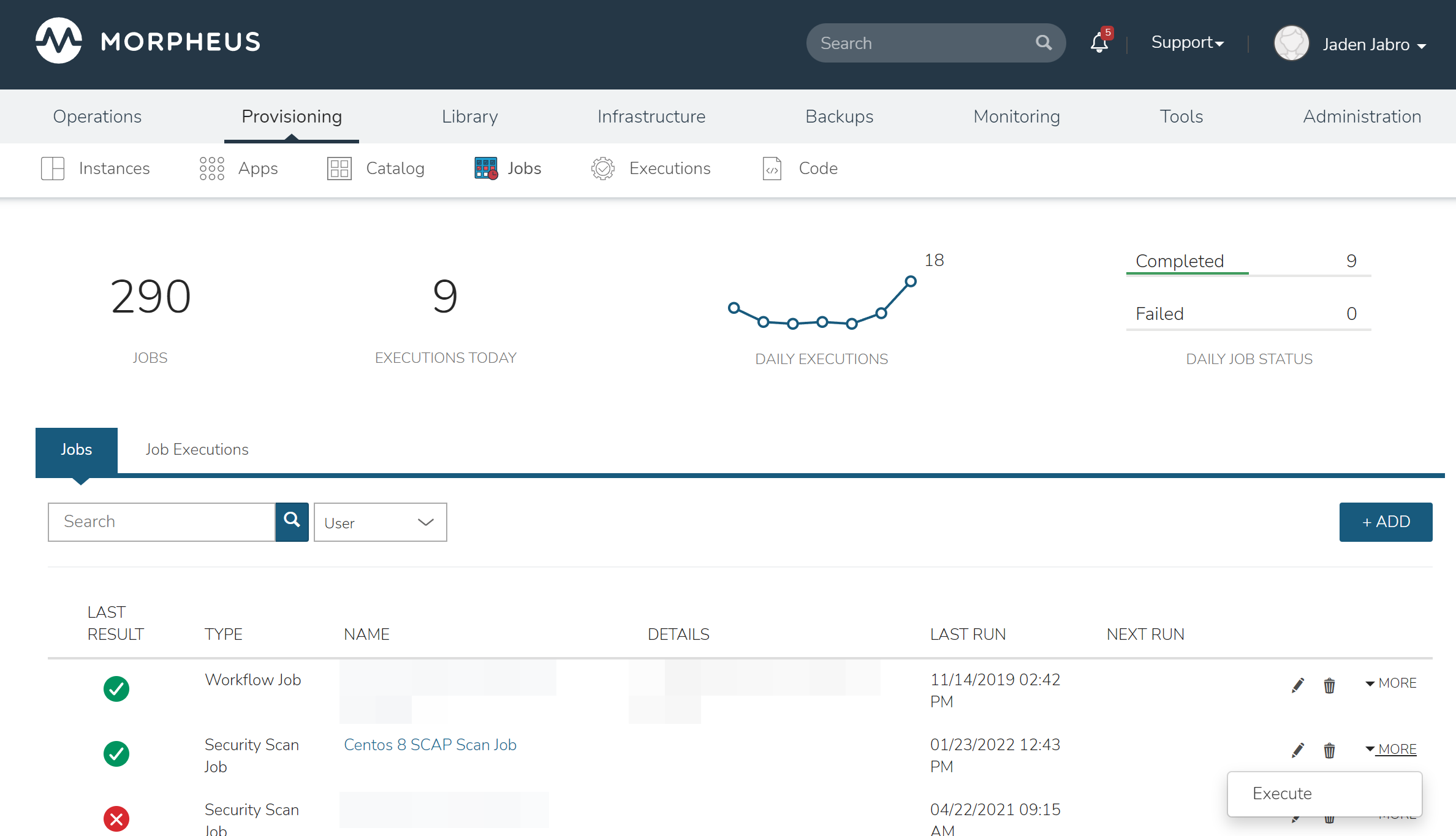Open the Centos 8 SCAP Scan Job link
The height and width of the screenshot is (836, 1456).
point(430,745)
